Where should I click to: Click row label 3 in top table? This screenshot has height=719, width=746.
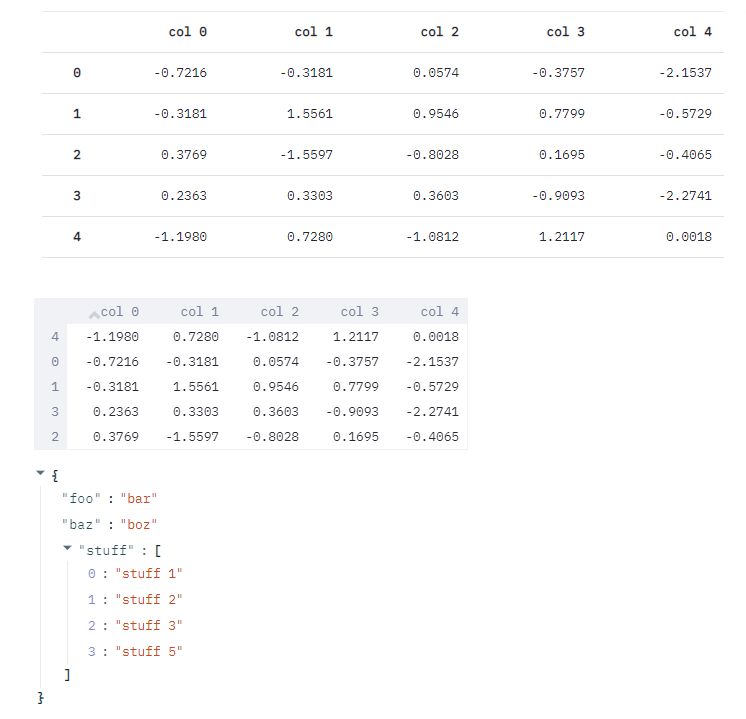click(x=77, y=196)
